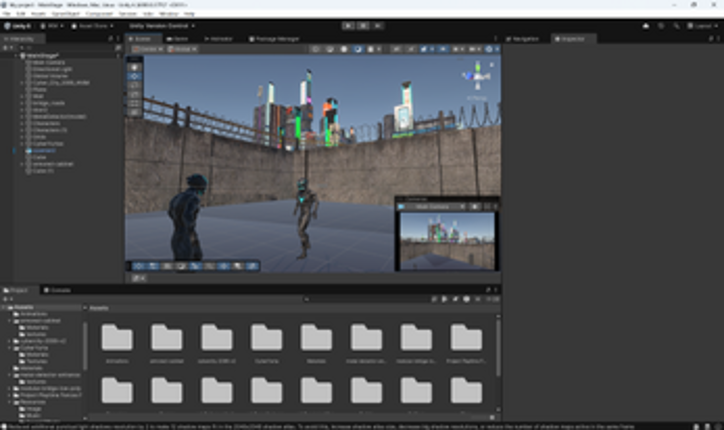Screen dimensions: 724x430
Task: Open the Layout dropdown
Action: (x=701, y=25)
